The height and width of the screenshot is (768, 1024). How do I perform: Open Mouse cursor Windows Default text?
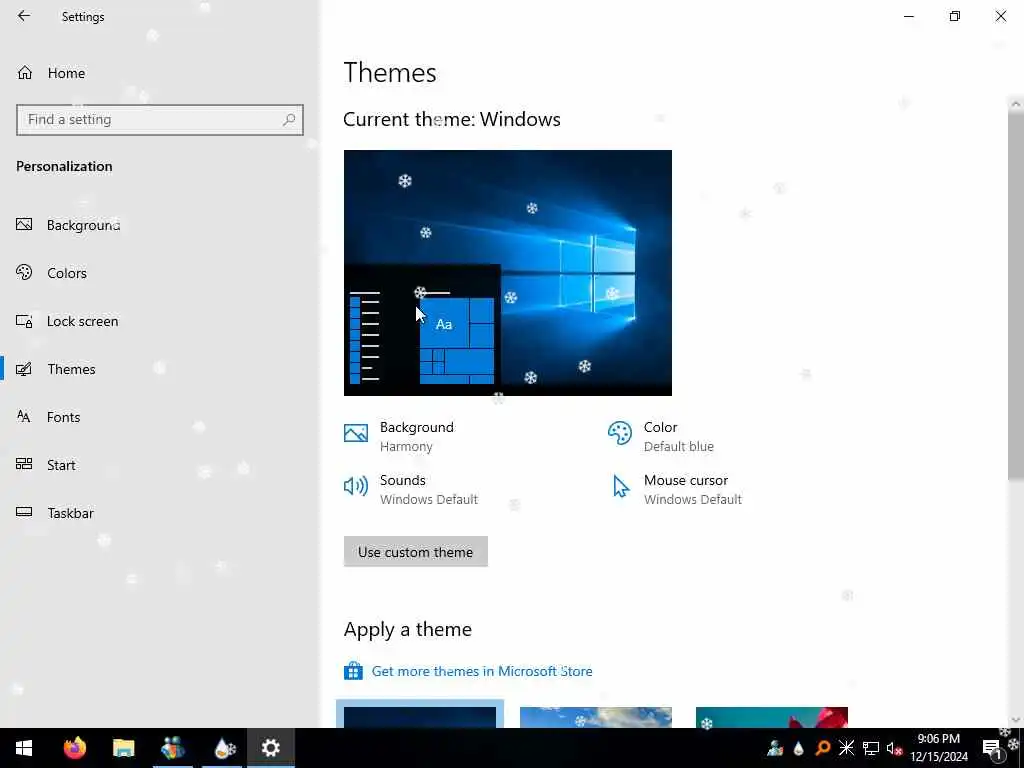coord(693,489)
